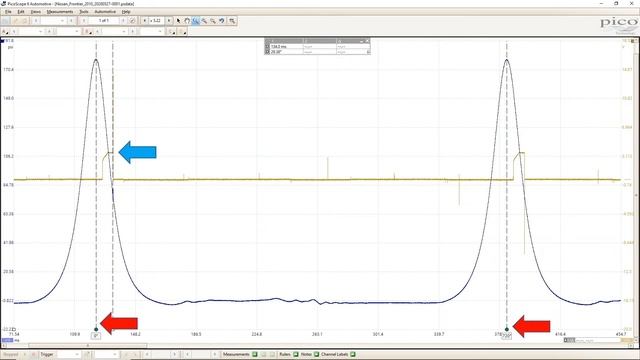Open the File menu
Viewport: 640px width, 360px height.
click(x=8, y=12)
